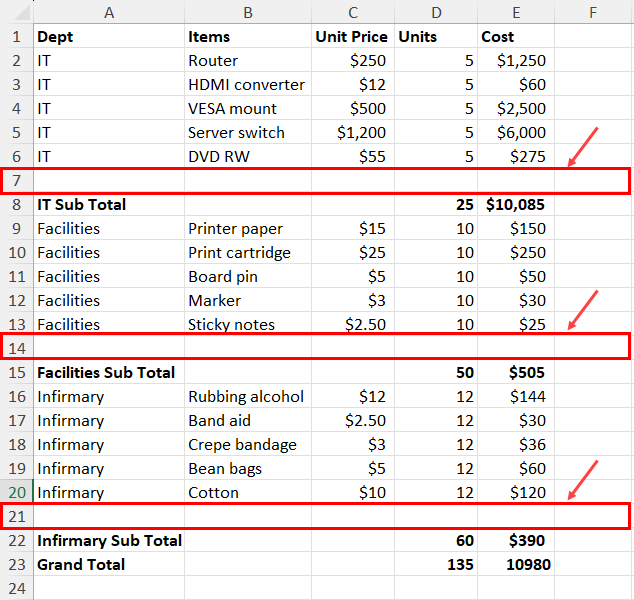Viewport: 634px width, 600px height.
Task: Click the Items header cell
Action: click(x=248, y=37)
